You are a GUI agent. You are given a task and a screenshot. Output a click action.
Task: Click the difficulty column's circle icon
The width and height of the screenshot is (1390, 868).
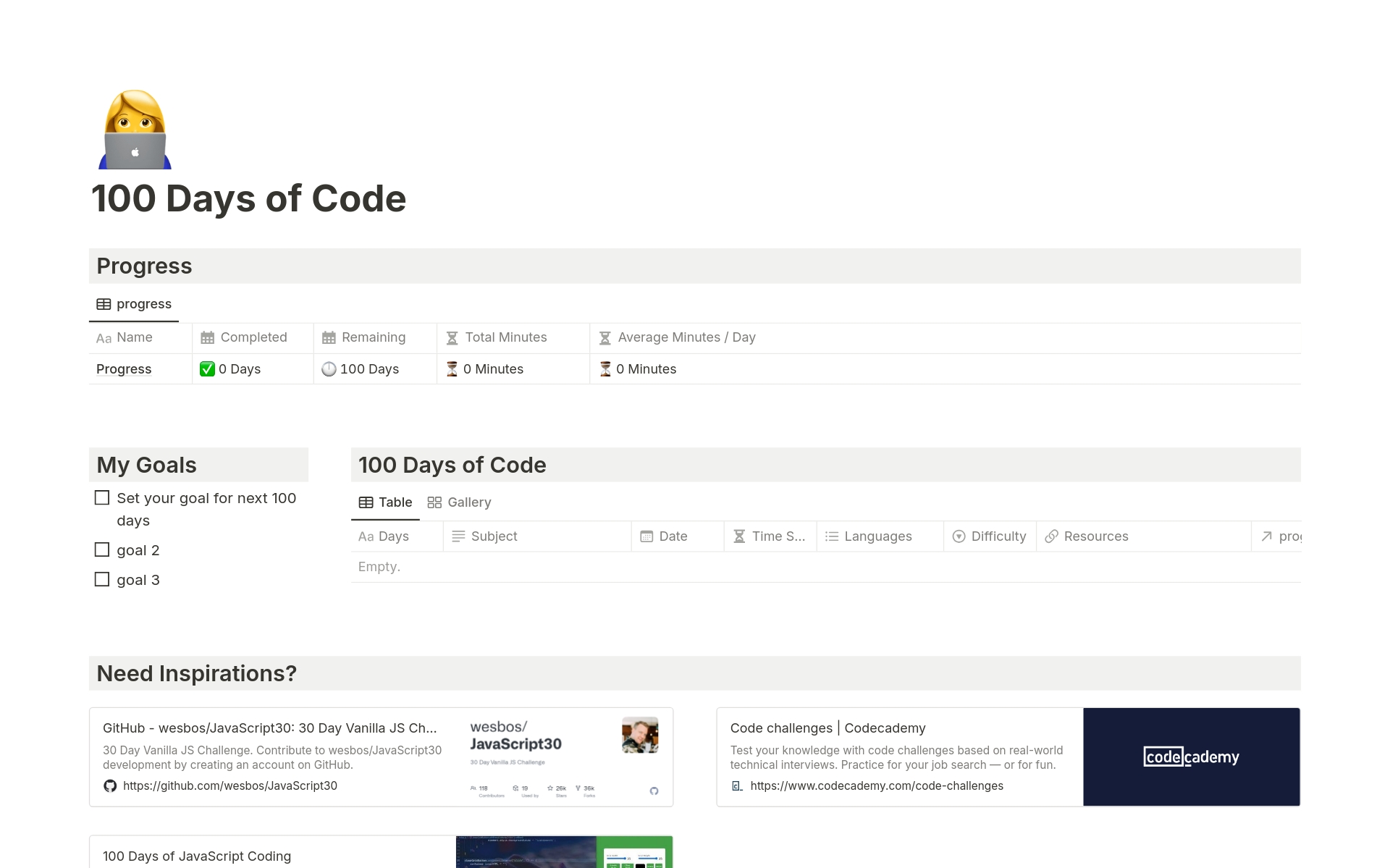pyautogui.click(x=959, y=536)
